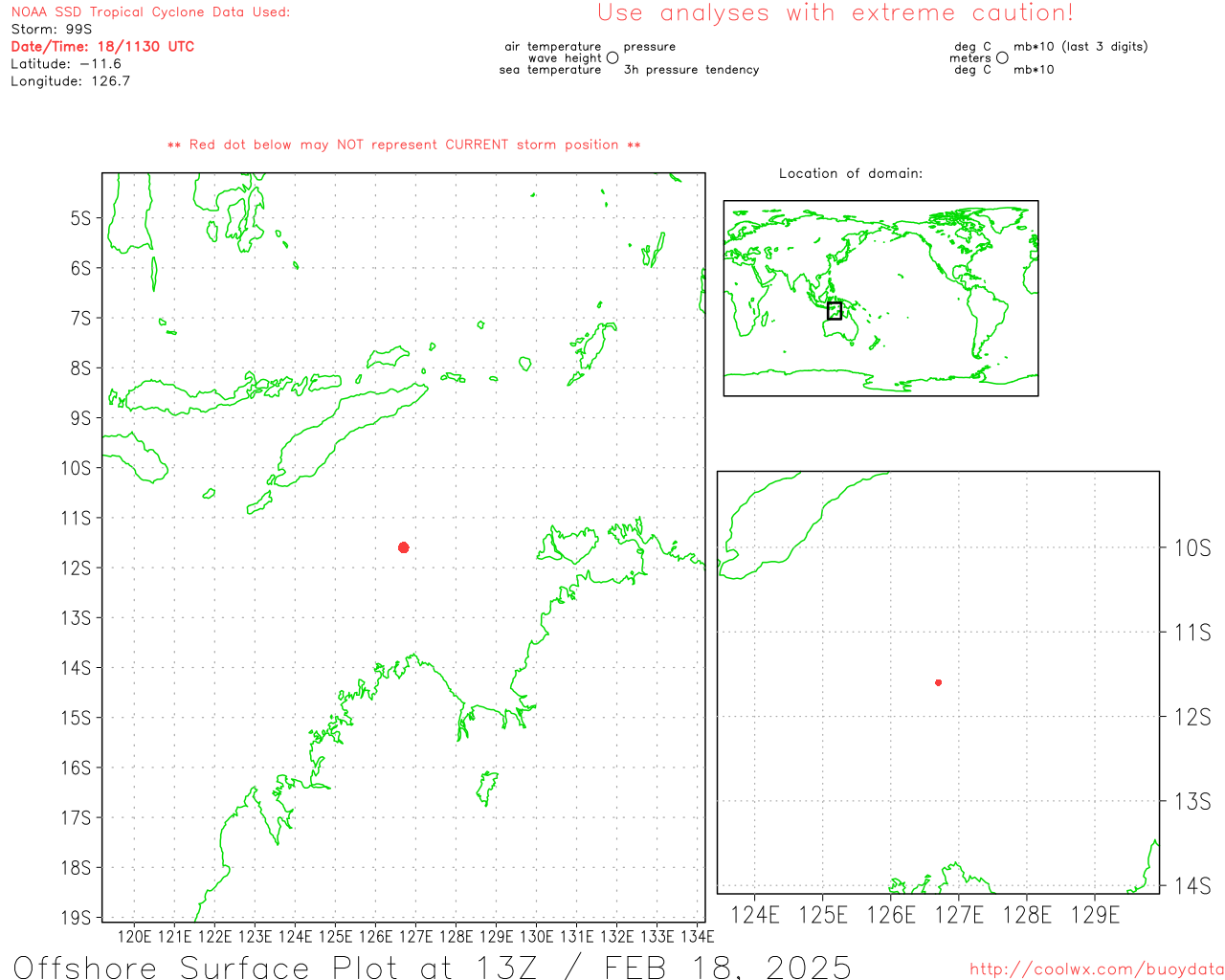1225x980 pixels.
Task: Click the 'sea temperature' legend label
Action: (x=550, y=70)
